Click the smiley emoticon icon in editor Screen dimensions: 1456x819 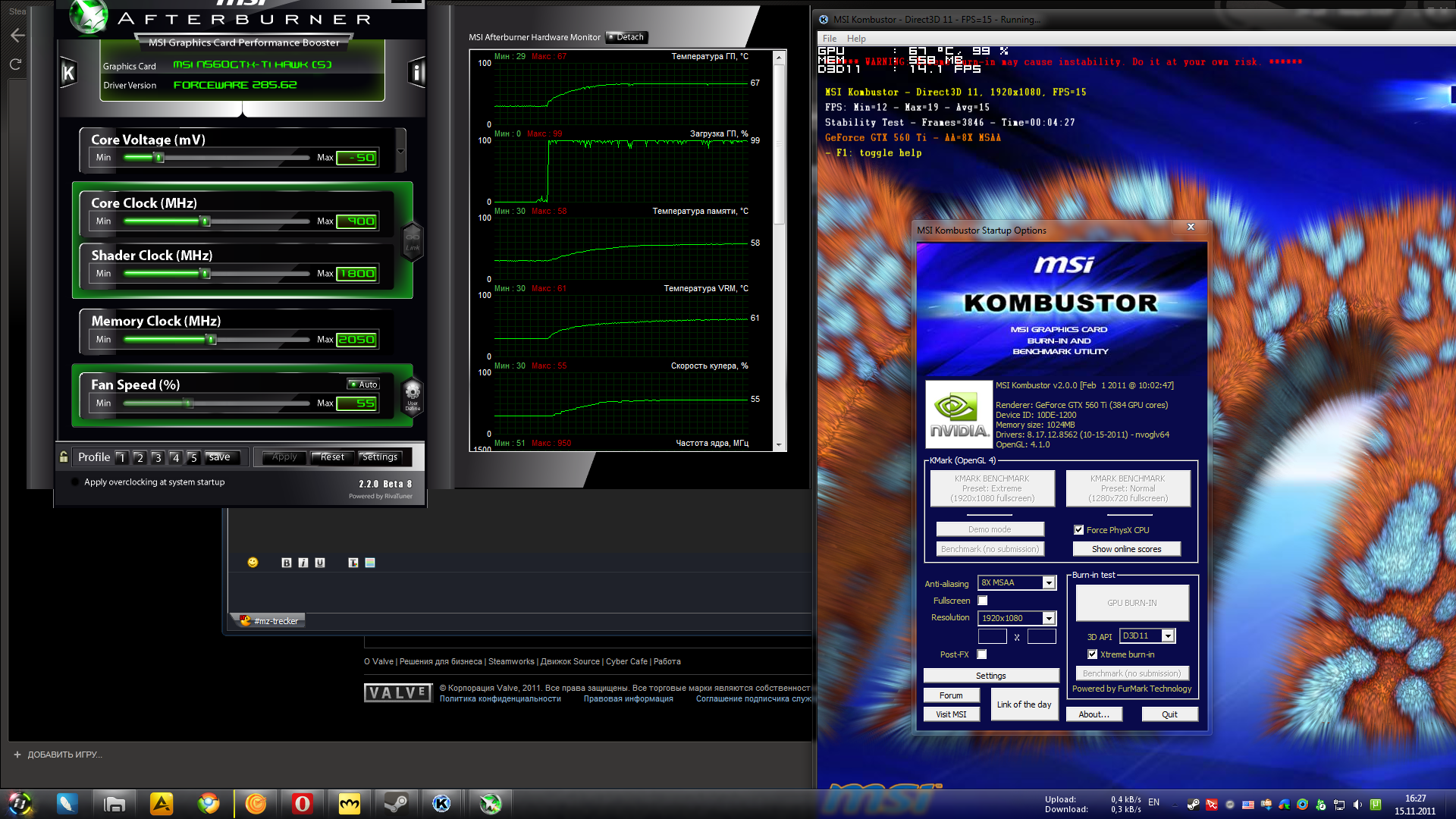click(x=253, y=562)
